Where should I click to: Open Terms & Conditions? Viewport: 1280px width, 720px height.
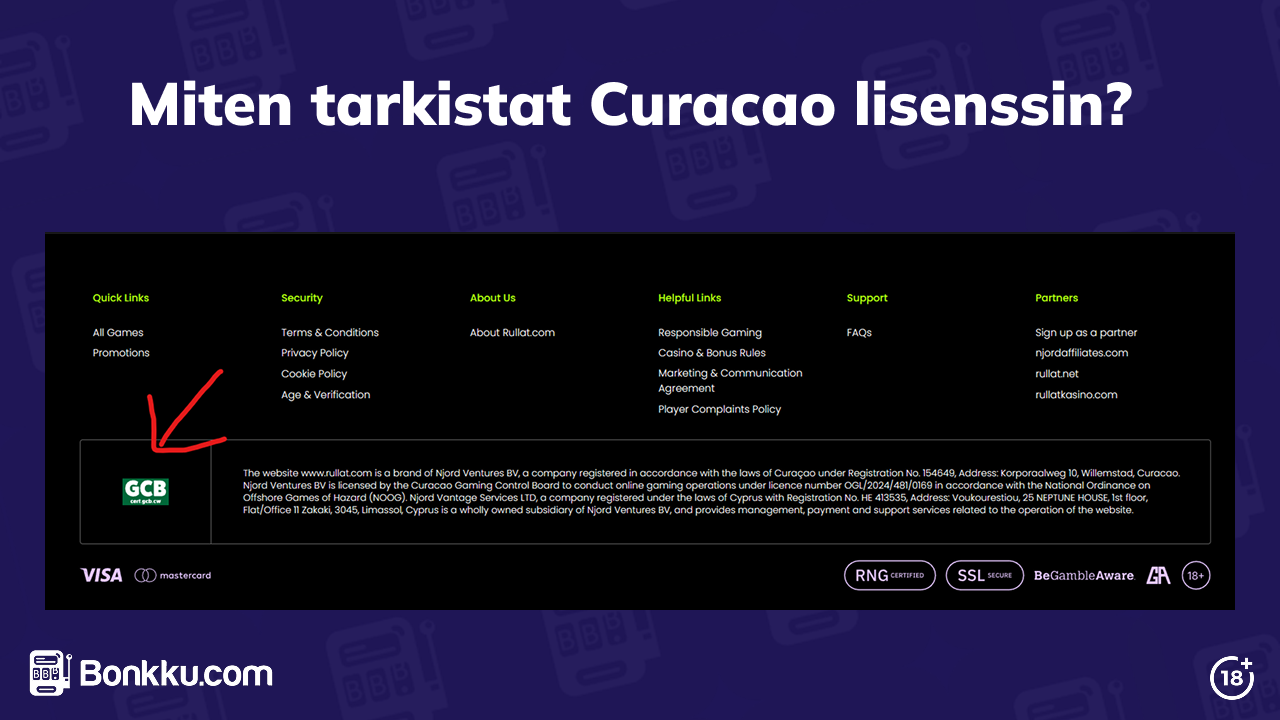click(x=330, y=333)
